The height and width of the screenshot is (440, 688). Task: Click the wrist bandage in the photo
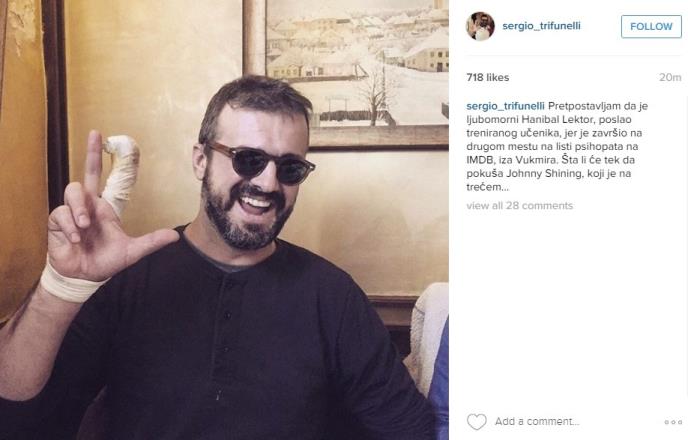point(70,283)
